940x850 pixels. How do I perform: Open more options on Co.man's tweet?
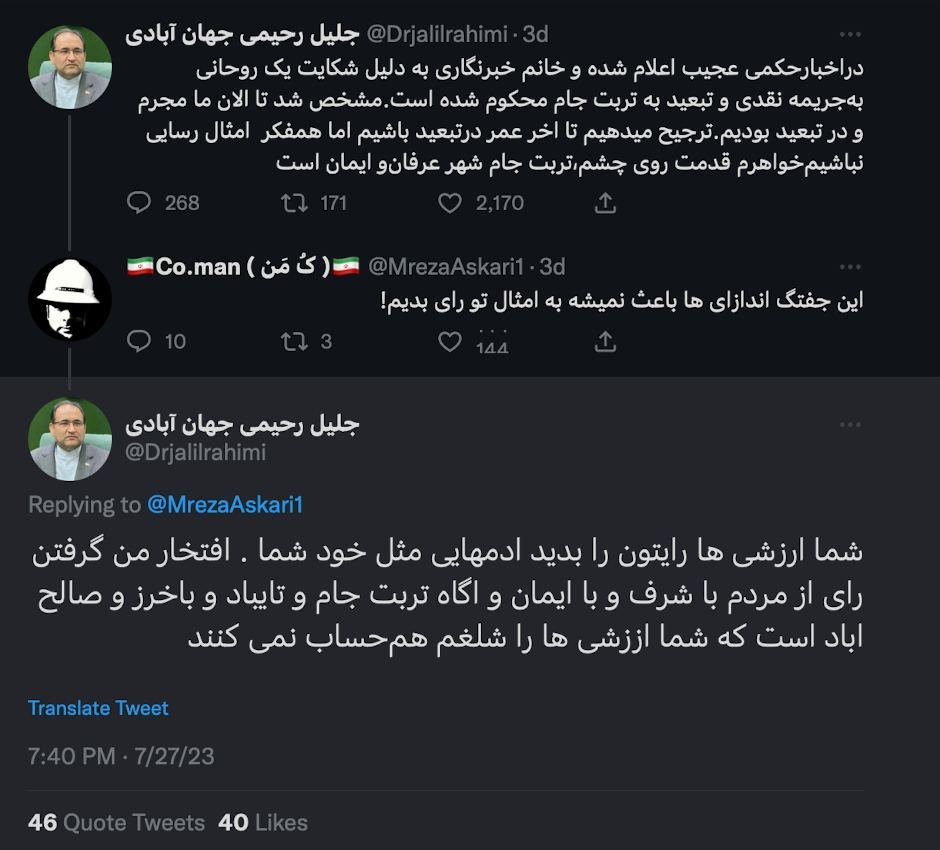coord(850,266)
